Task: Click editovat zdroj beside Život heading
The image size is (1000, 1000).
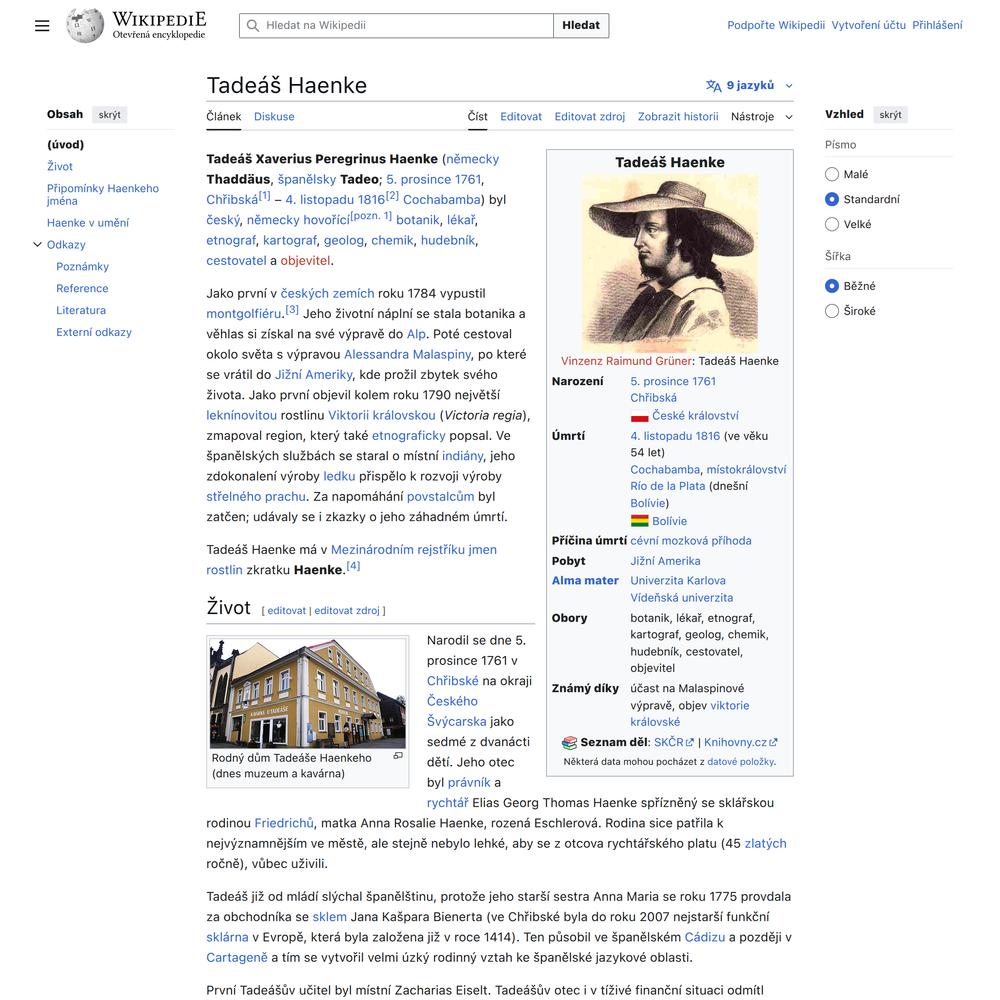Action: tap(347, 610)
